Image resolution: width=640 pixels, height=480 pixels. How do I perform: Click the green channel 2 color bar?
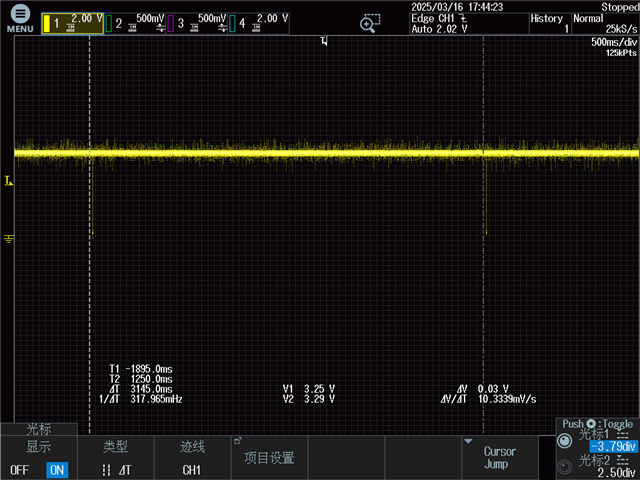pos(109,24)
